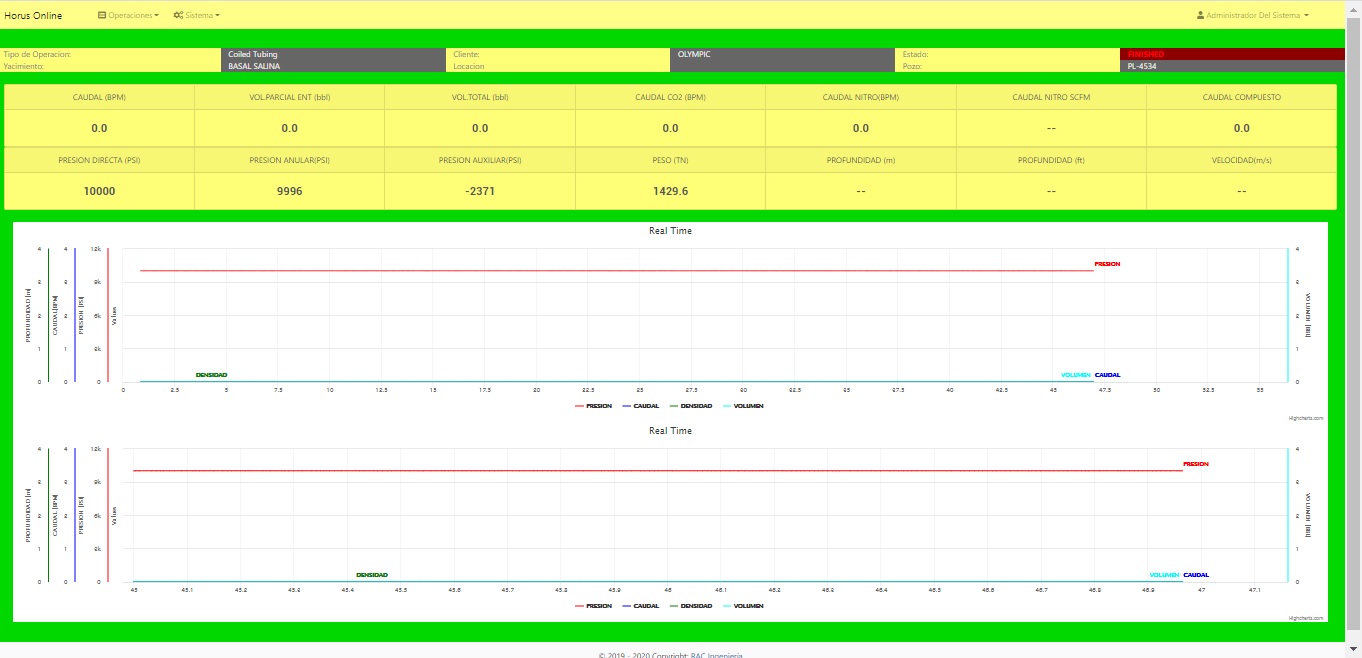Click the administrator user profile icon

(x=1200, y=16)
